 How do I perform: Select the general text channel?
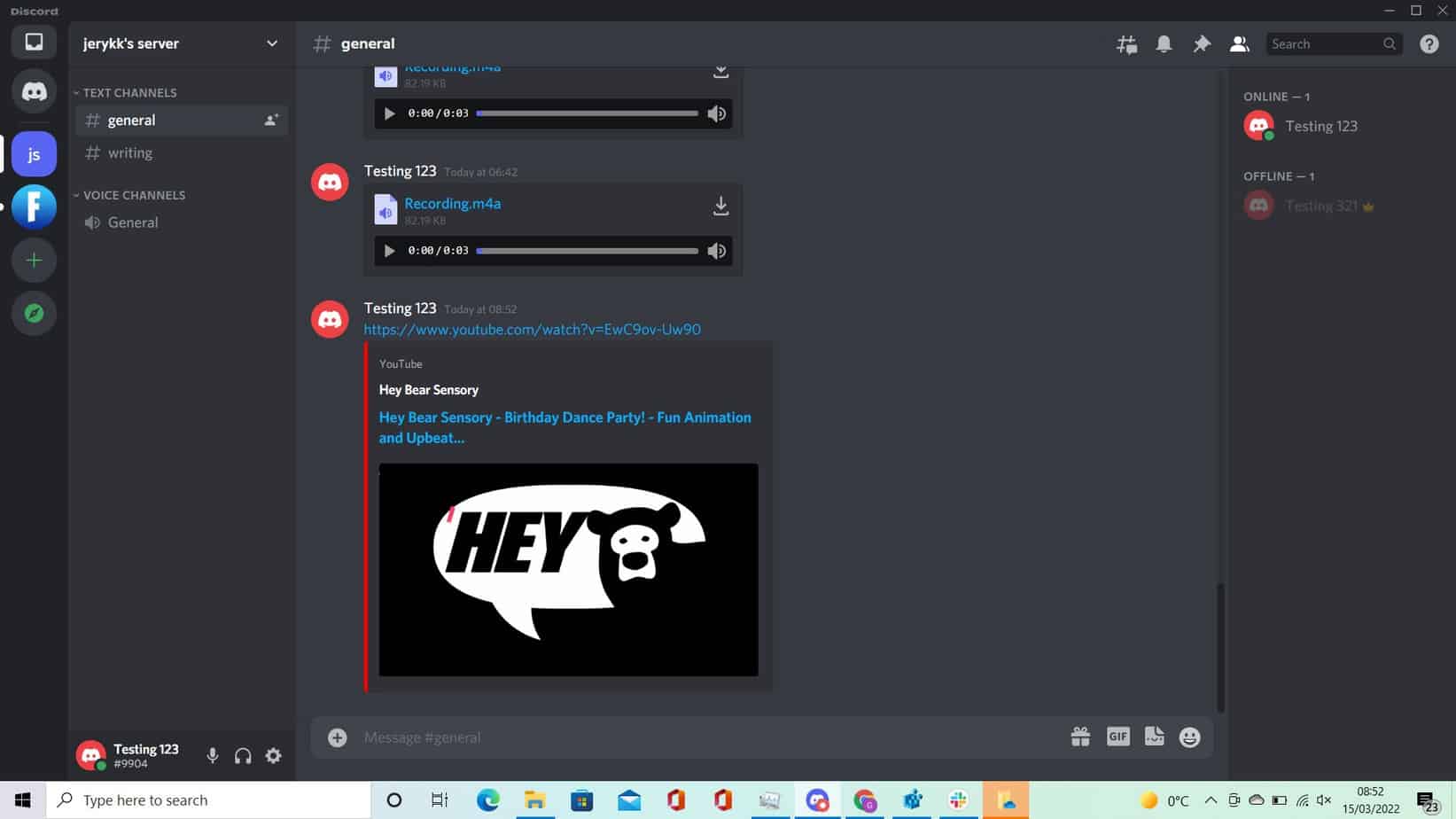(181, 121)
